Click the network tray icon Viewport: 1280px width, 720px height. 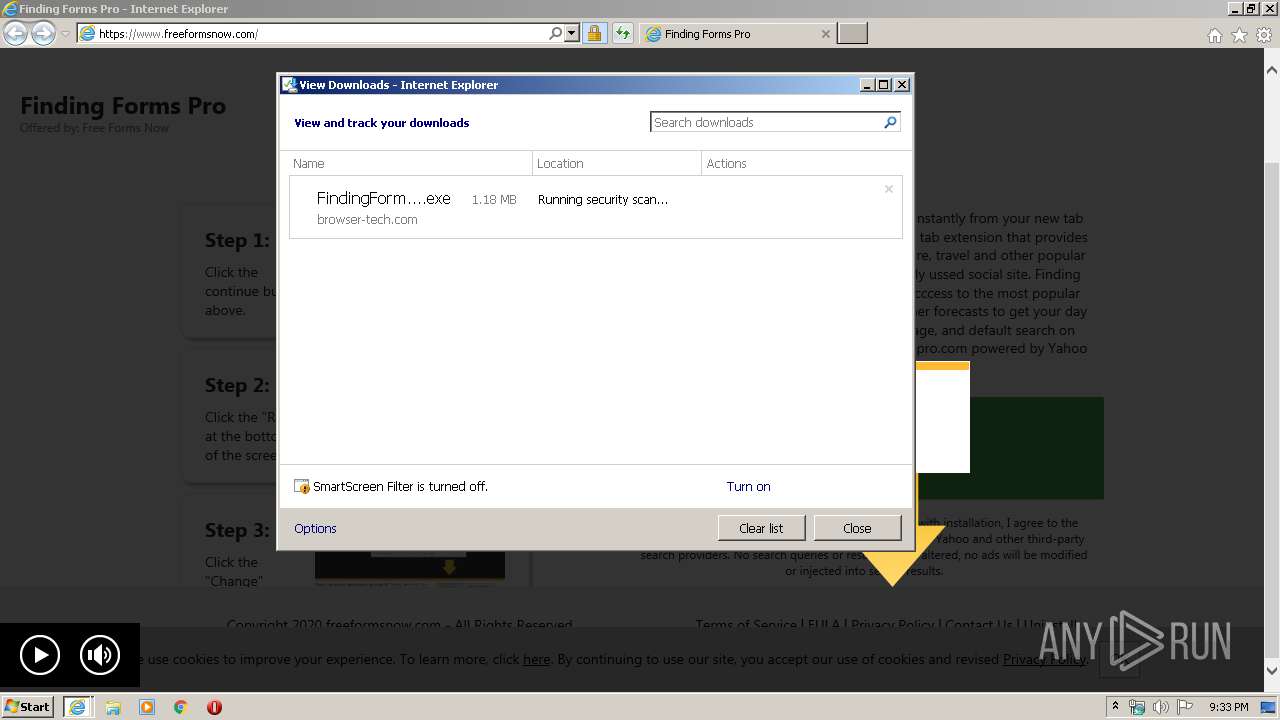tap(1137, 707)
